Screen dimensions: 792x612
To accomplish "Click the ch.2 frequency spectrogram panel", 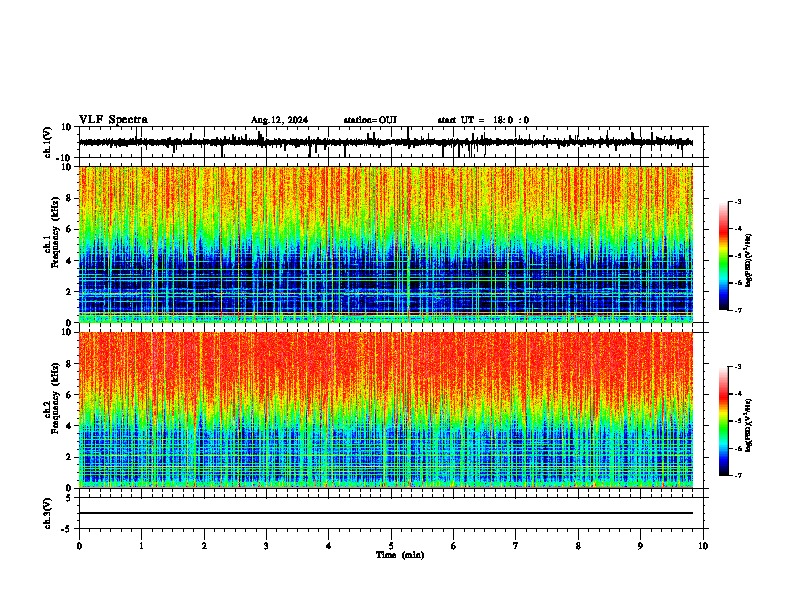I will click(386, 410).
